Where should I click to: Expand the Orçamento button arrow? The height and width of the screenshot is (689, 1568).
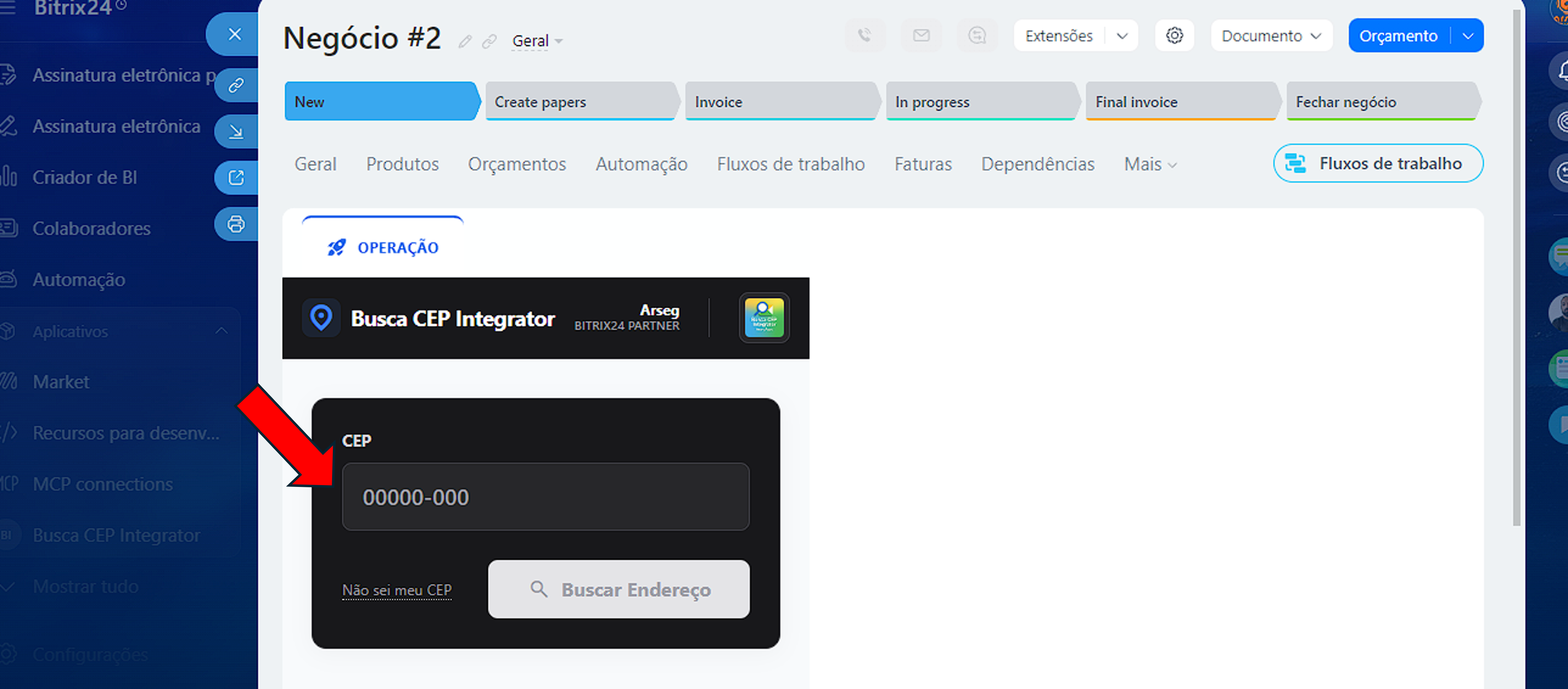coord(1468,36)
